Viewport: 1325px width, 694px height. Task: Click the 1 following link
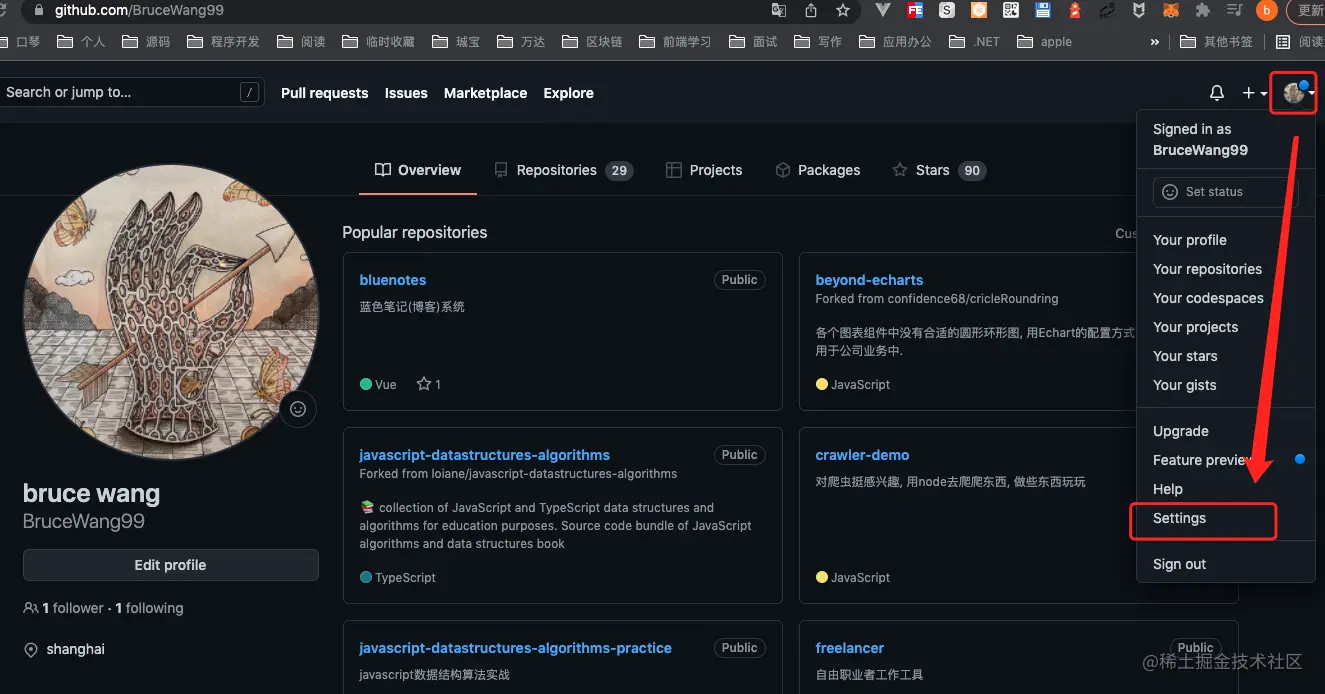tap(150, 608)
